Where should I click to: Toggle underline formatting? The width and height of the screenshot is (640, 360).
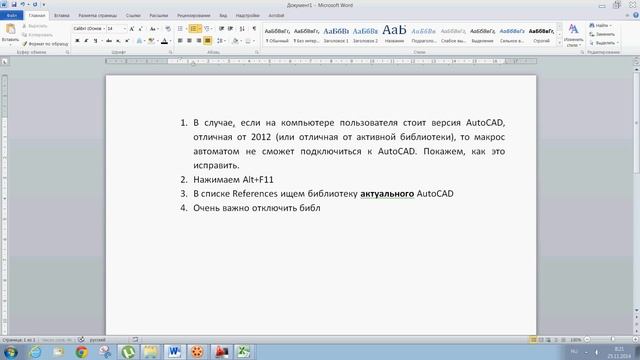pyautogui.click(x=95, y=41)
